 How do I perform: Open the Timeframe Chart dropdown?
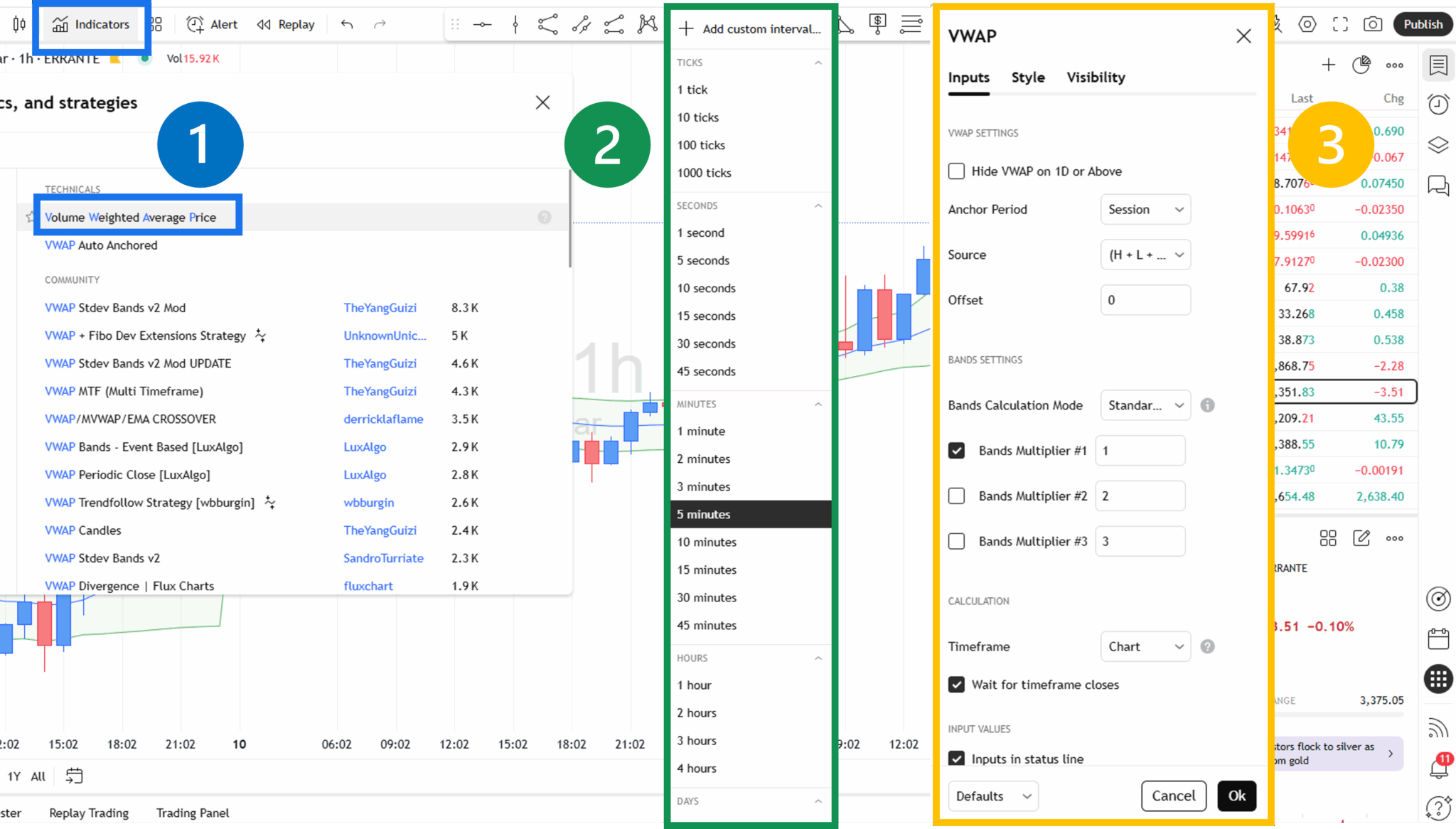(1145, 646)
